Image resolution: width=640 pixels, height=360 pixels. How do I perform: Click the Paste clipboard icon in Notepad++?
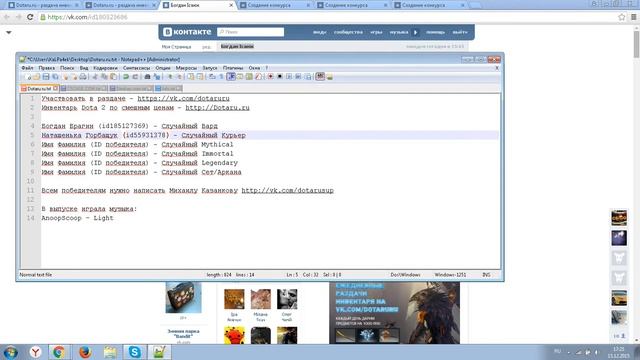pos(113,77)
